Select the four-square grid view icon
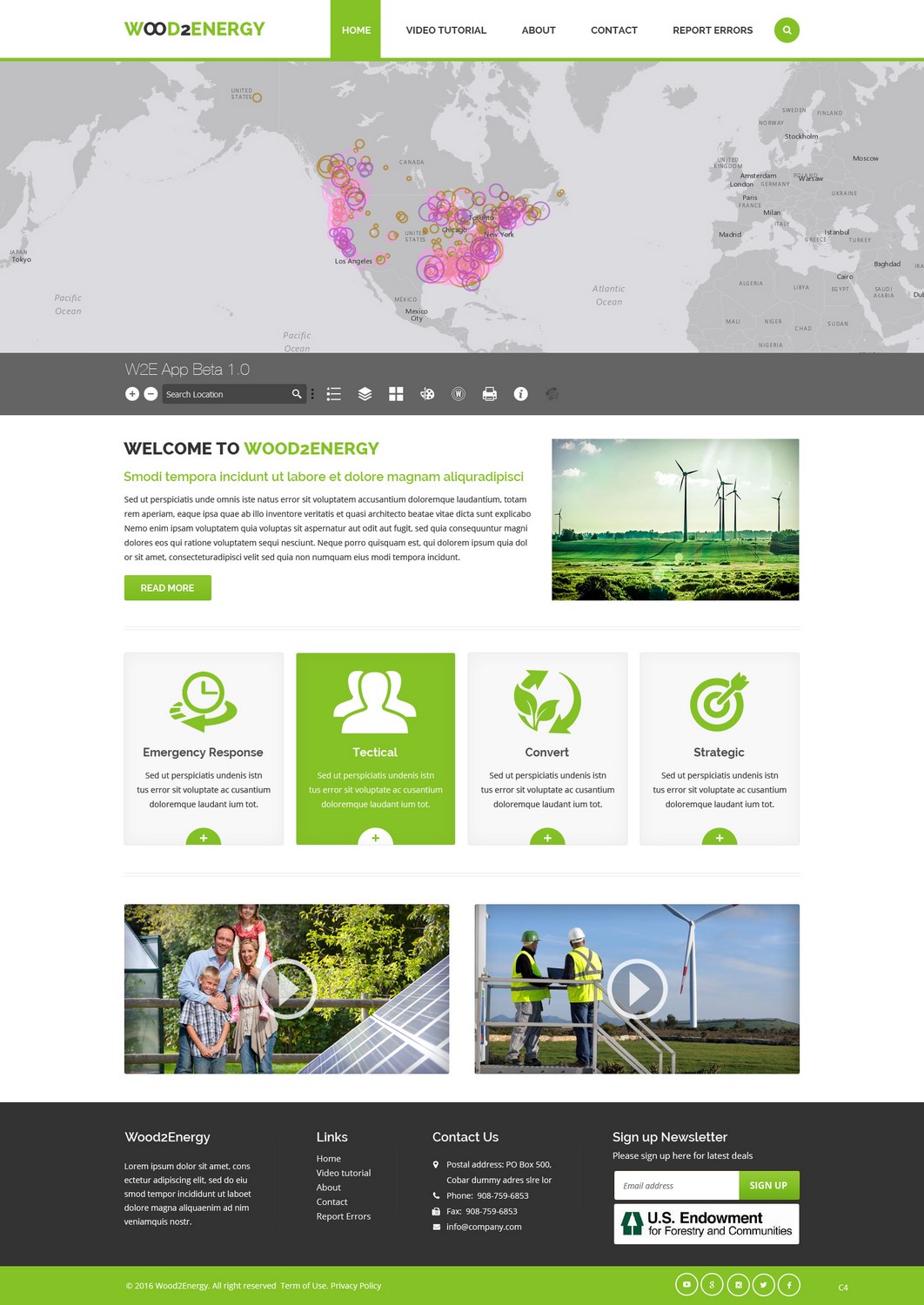This screenshot has width=924, height=1305. pyautogui.click(x=396, y=394)
